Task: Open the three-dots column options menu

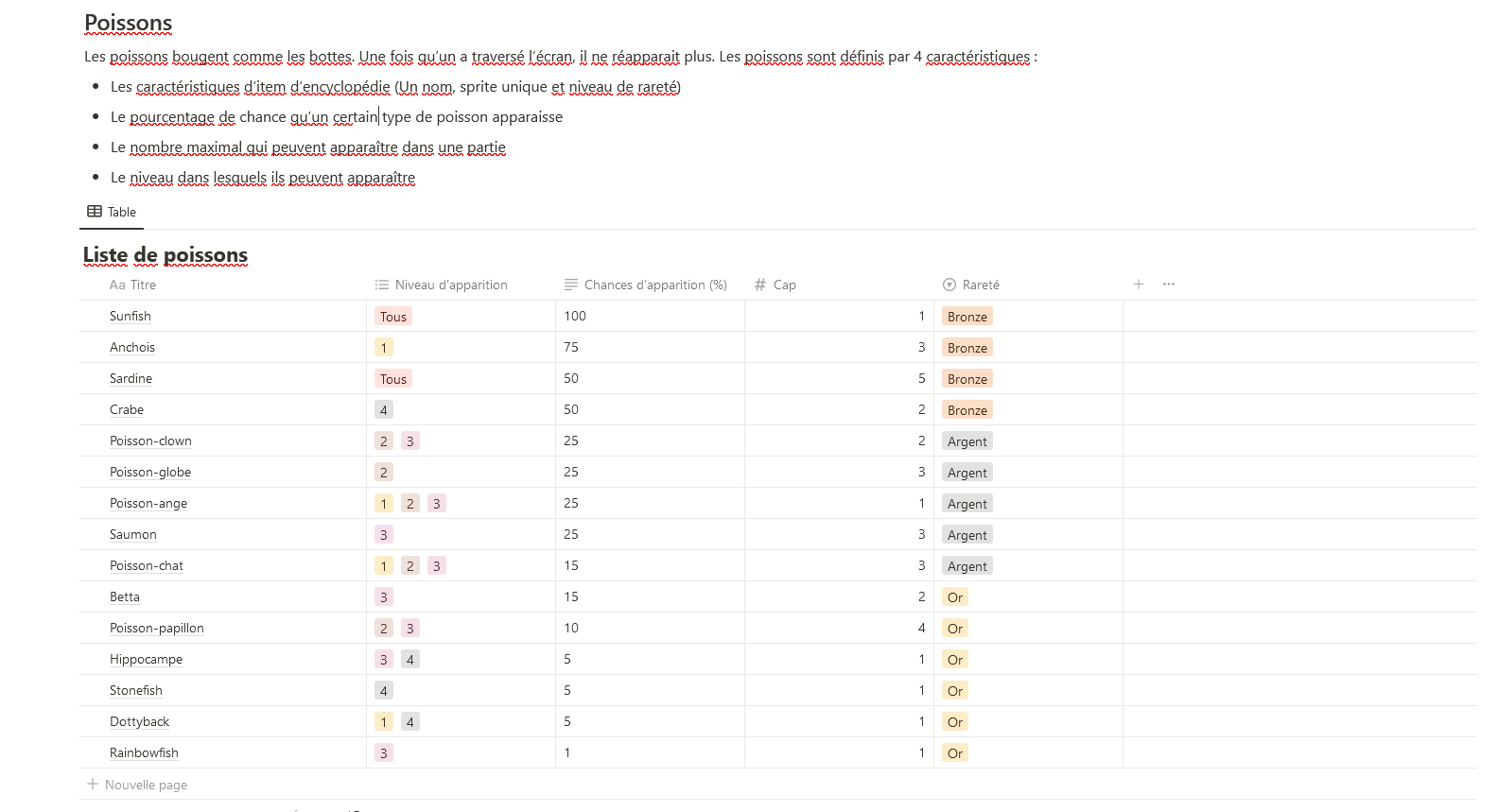Action: tap(1169, 284)
